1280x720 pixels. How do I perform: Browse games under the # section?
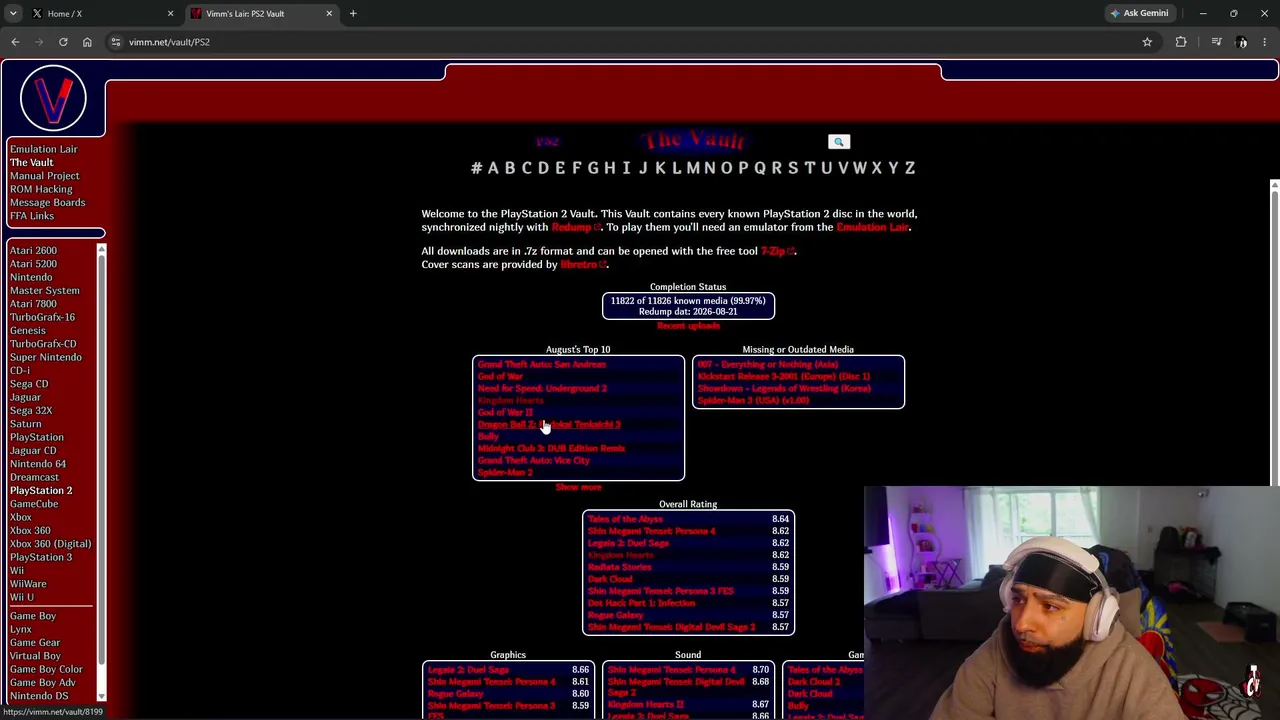pyautogui.click(x=476, y=168)
